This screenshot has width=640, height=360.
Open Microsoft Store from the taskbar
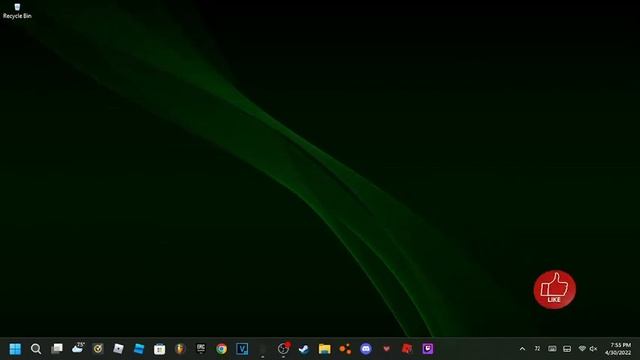coord(160,349)
